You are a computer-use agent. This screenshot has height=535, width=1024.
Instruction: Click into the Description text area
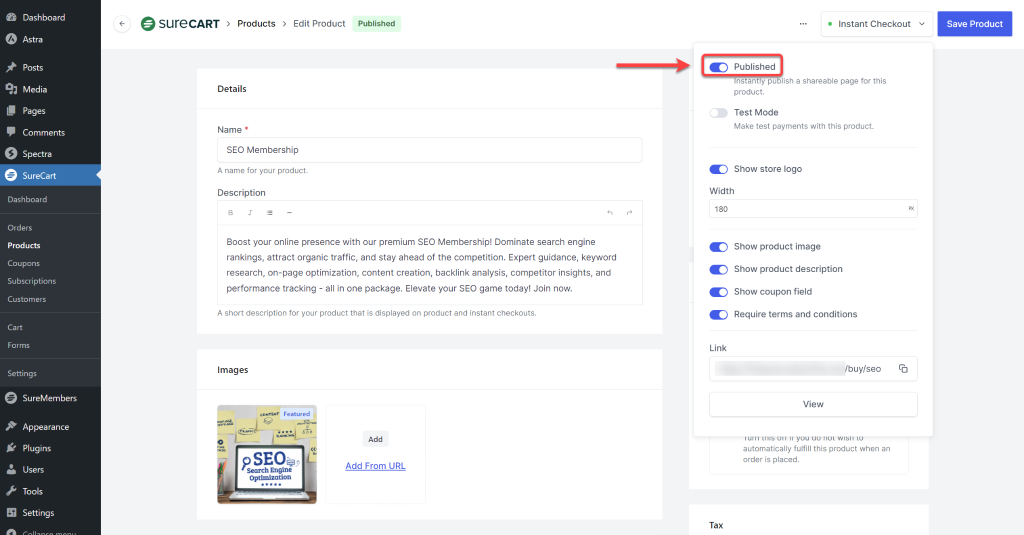429,265
